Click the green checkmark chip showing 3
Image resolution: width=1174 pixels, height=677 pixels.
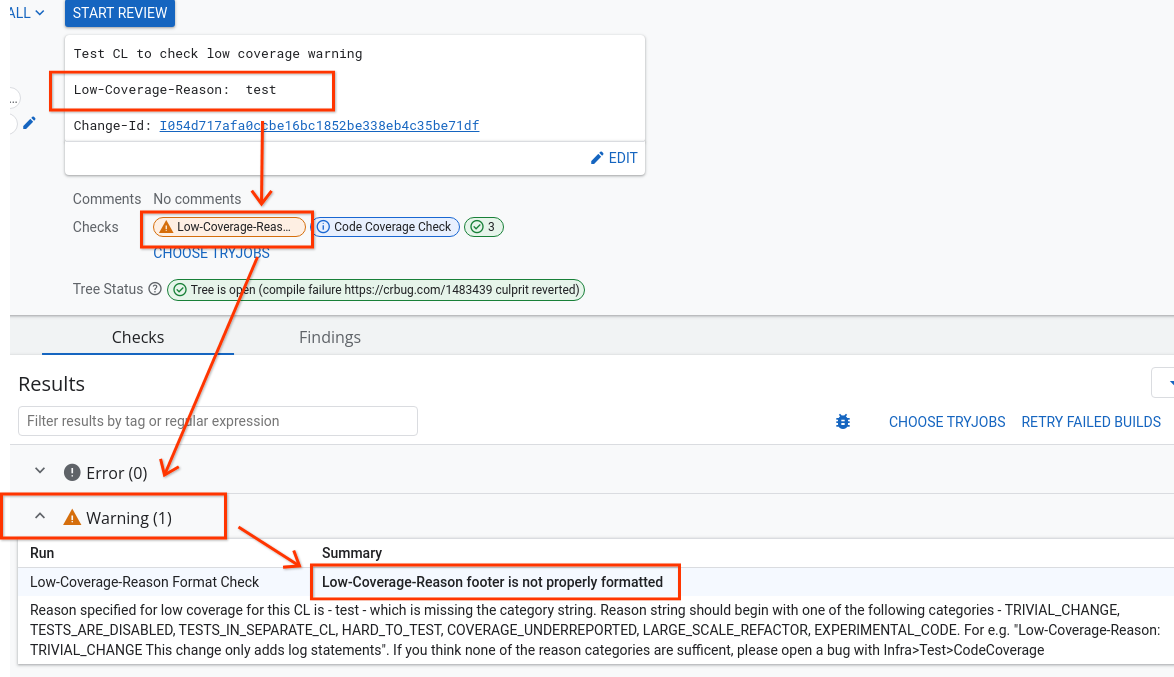484,227
